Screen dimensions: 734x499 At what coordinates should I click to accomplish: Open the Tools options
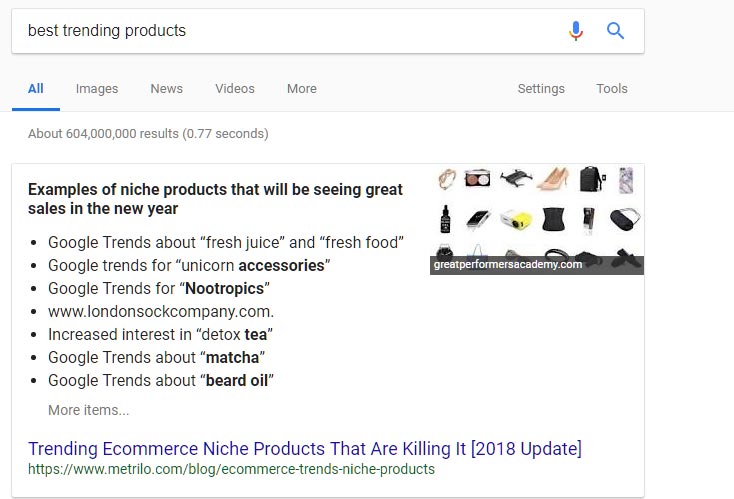coord(612,89)
